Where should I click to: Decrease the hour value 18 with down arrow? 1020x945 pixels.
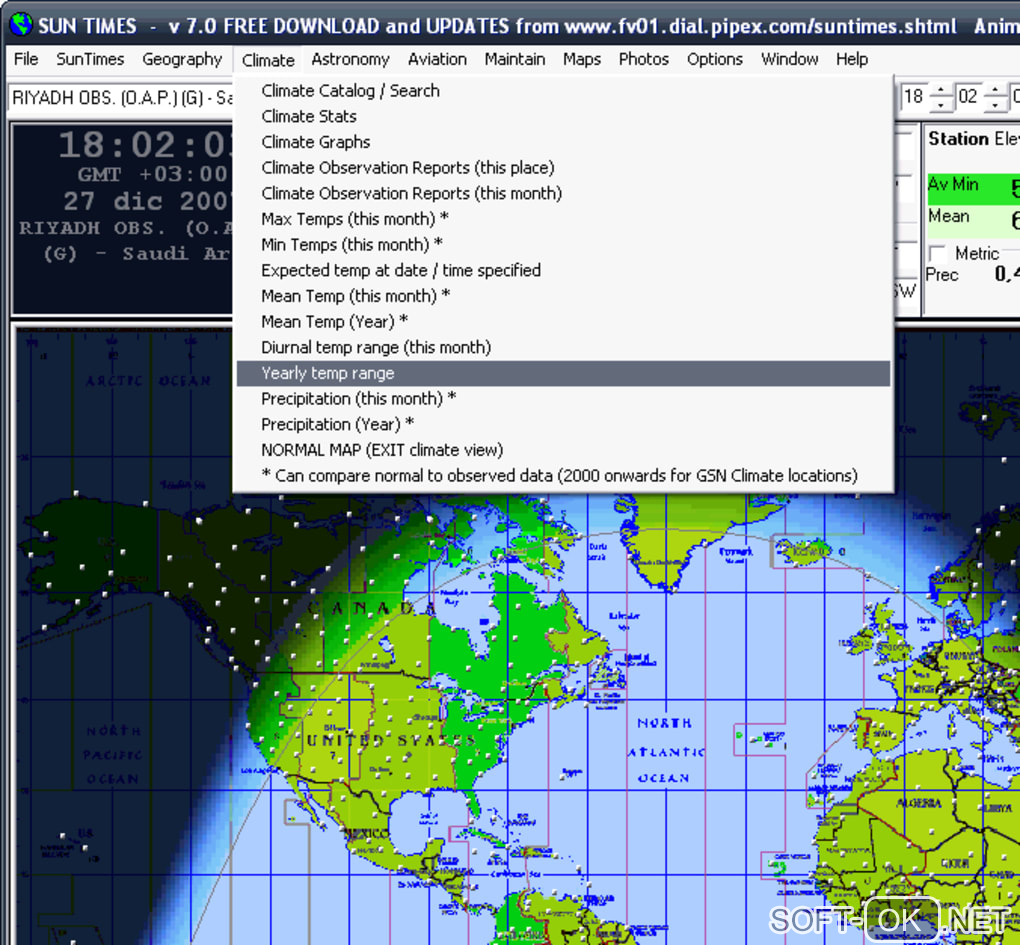pos(941,105)
